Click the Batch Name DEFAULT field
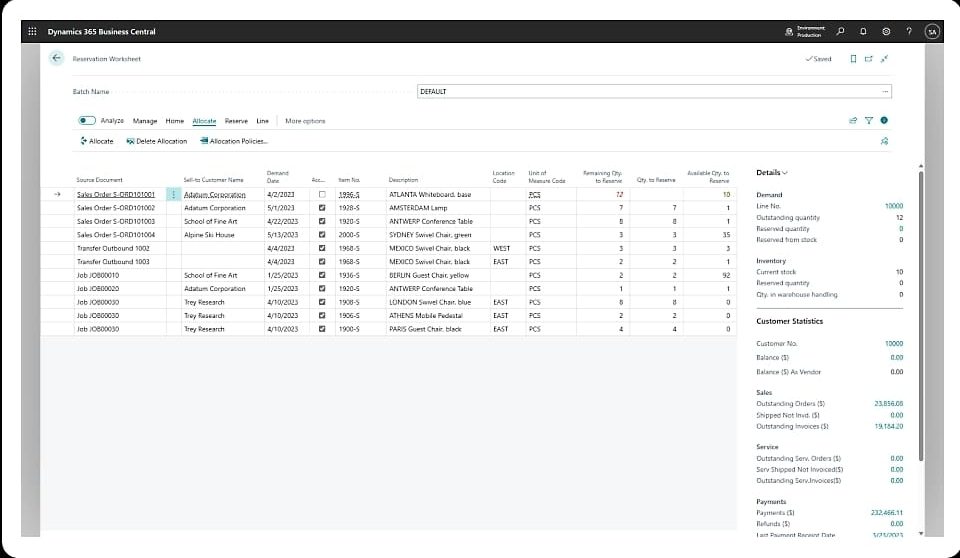960x558 pixels. pyautogui.click(x=654, y=91)
